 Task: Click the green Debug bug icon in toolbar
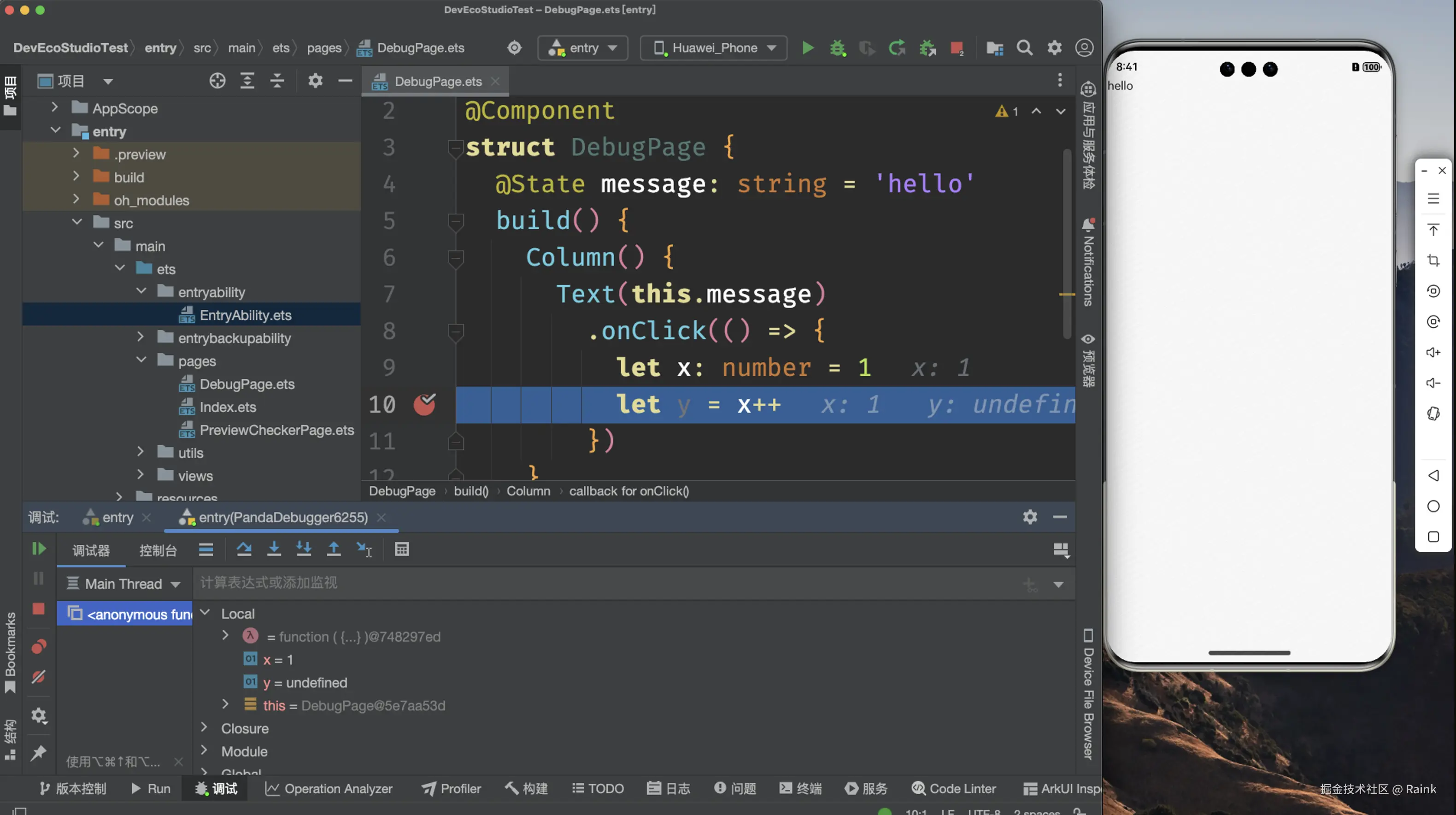point(838,48)
